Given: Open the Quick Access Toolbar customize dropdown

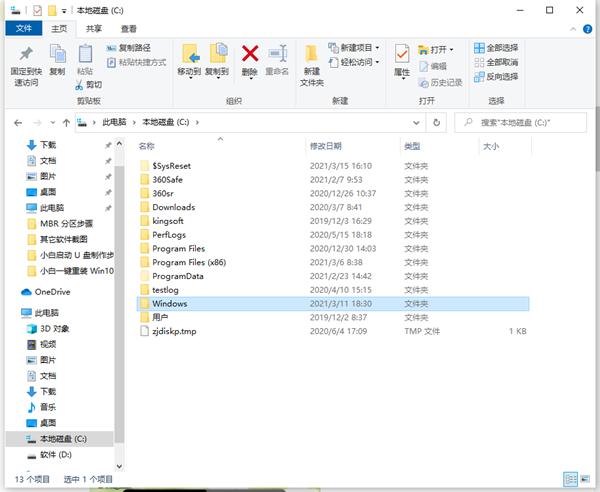Looking at the screenshot, I should [64, 11].
